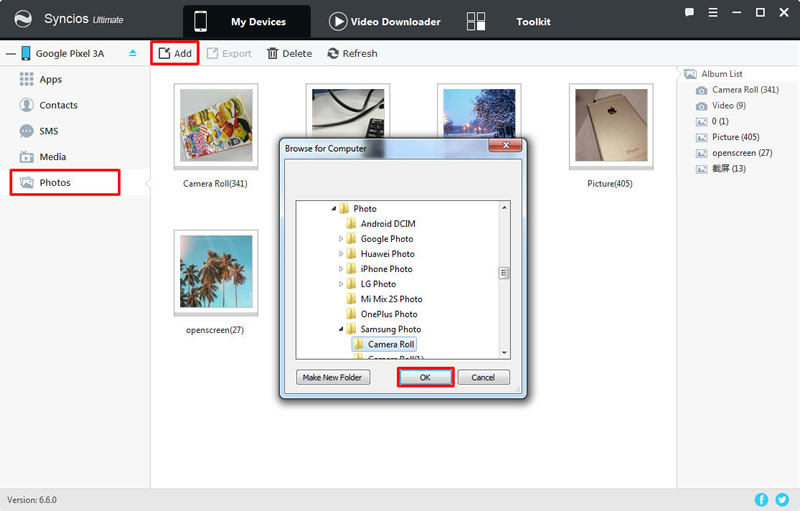
Task: Click the Refresh toolbar button
Action: tap(353, 53)
